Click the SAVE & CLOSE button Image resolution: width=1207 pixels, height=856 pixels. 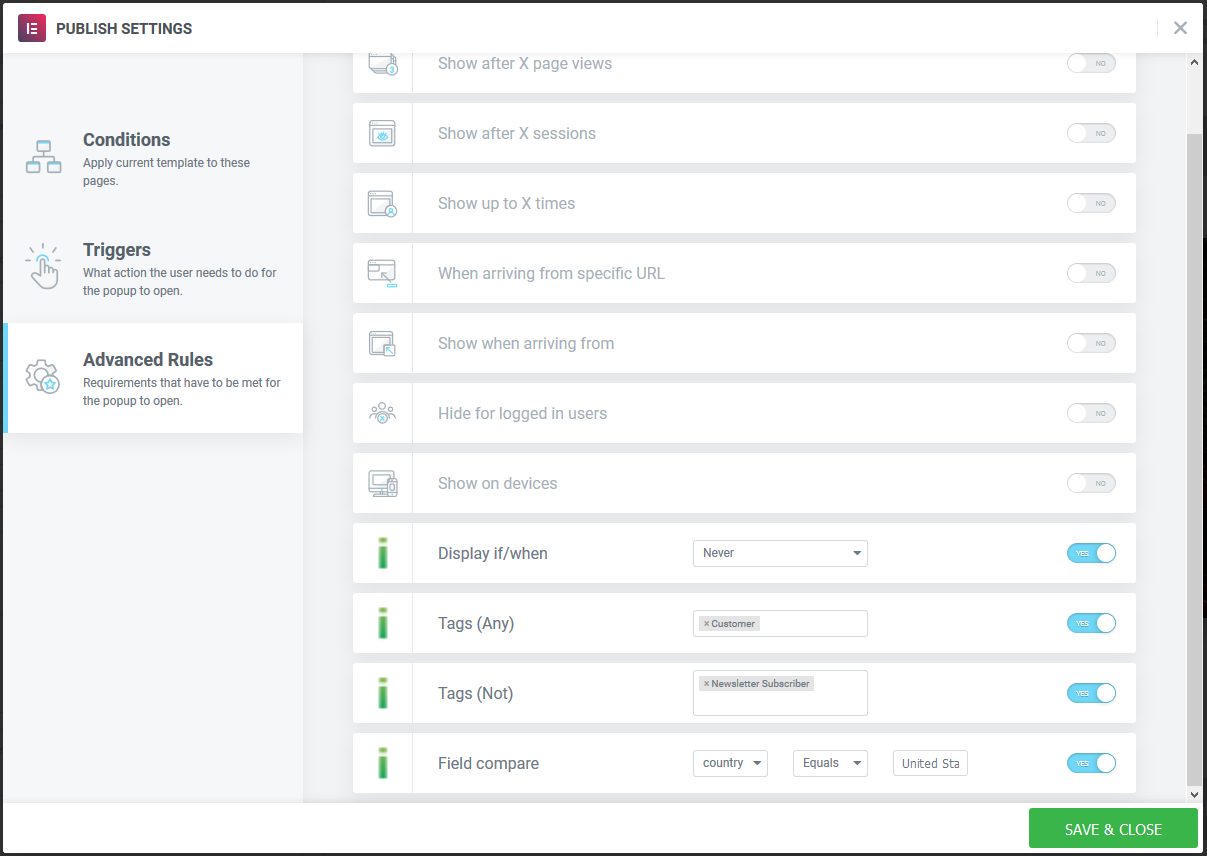pos(1113,828)
